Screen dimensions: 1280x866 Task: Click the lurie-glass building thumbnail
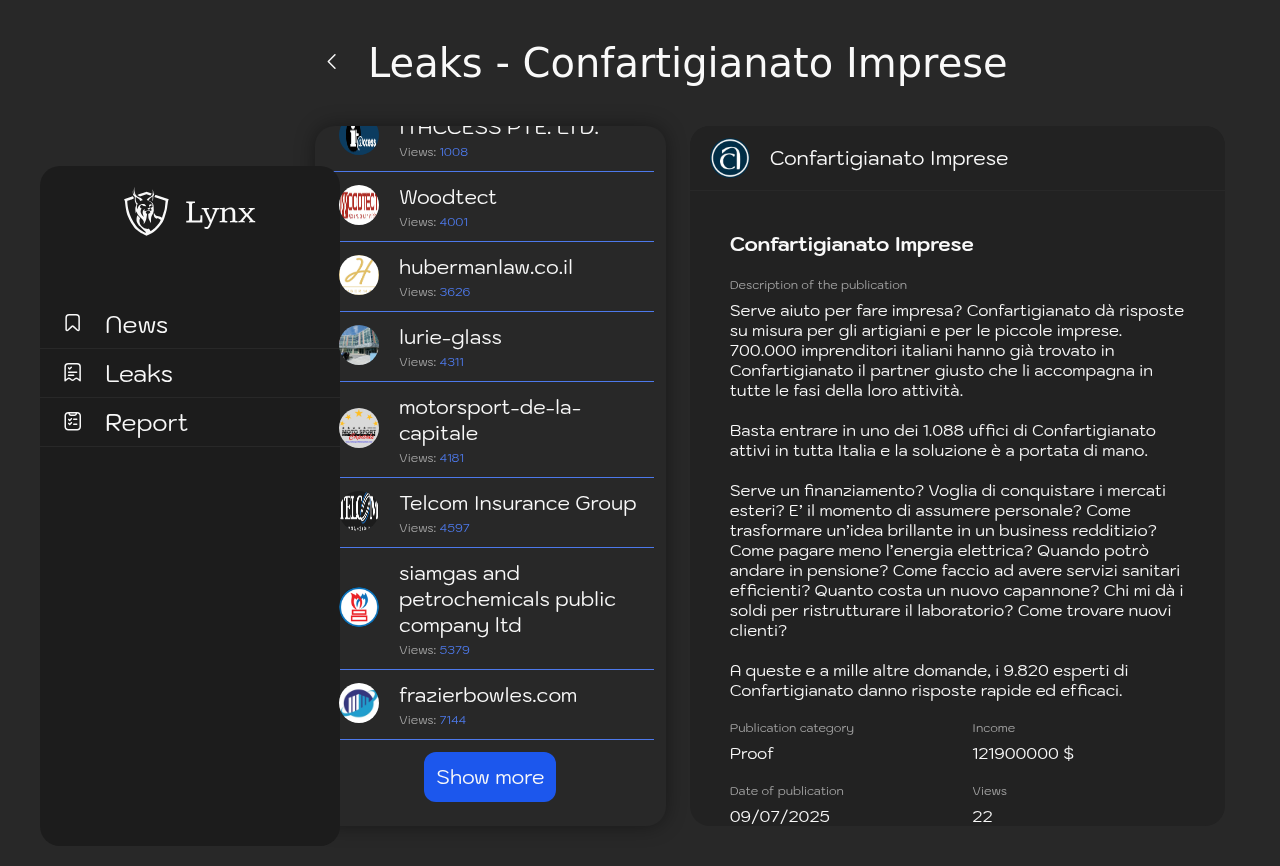pyautogui.click(x=359, y=345)
